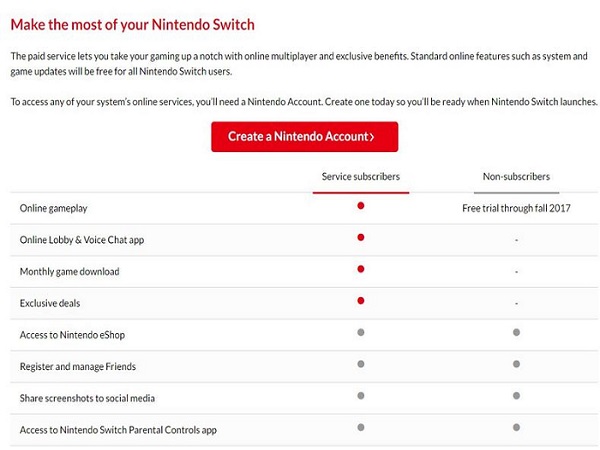Viewport: 600px width, 450px height.
Task: Click non-subscriber gray dot for Nintendo eShop access
Action: (x=516, y=332)
